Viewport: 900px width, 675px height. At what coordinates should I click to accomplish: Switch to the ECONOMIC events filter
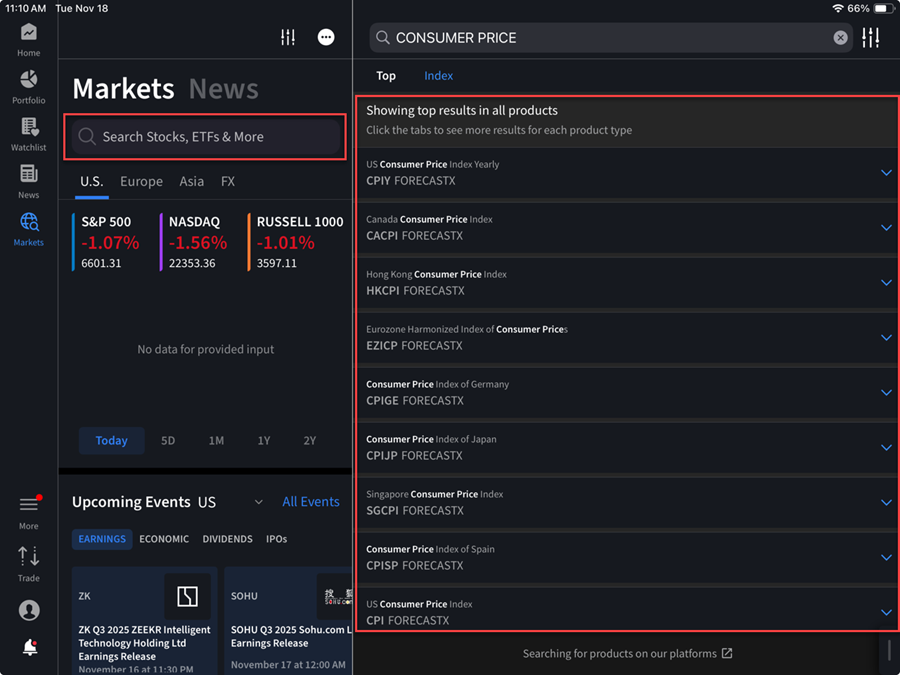click(x=164, y=538)
